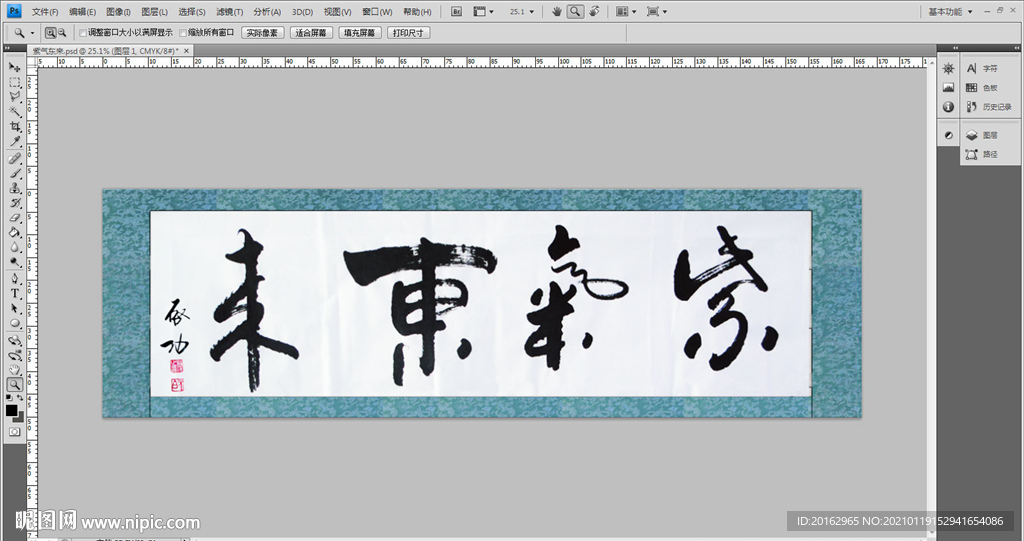Image resolution: width=1024 pixels, height=541 pixels.
Task: Open the 图层 layers panel
Action: pos(983,135)
